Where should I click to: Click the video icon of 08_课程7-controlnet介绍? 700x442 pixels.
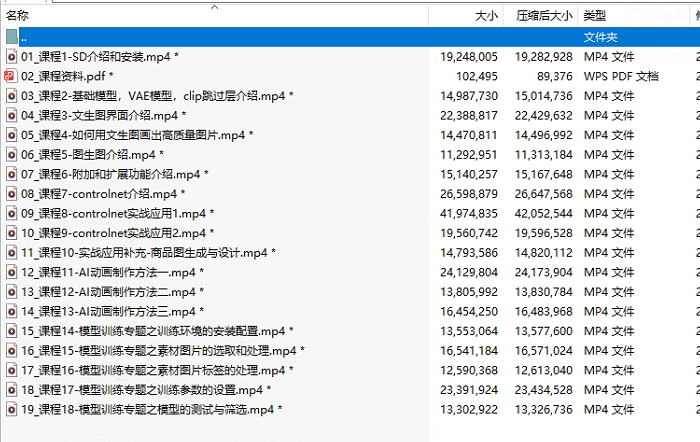click(x=11, y=194)
